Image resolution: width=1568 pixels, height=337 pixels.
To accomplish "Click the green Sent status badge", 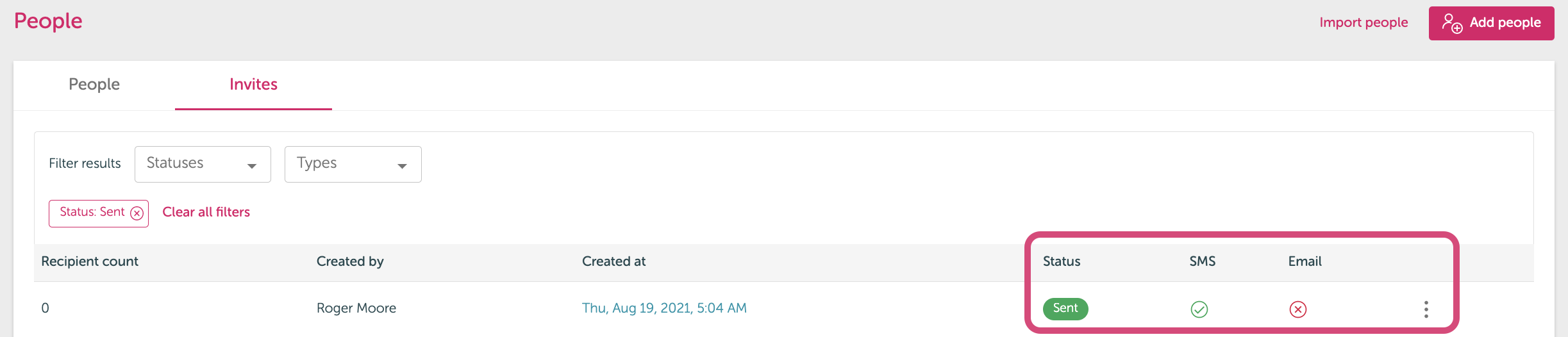I will tap(1065, 308).
